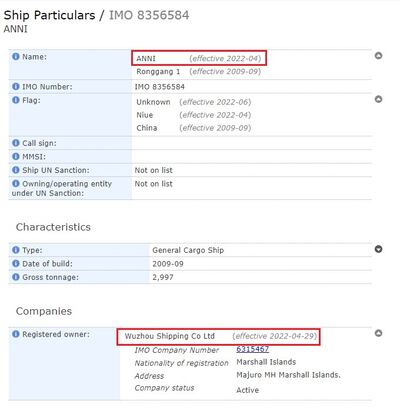The height and width of the screenshot is (411, 400).
Task: Collapse the Name history with arrow button
Action: click(x=378, y=56)
